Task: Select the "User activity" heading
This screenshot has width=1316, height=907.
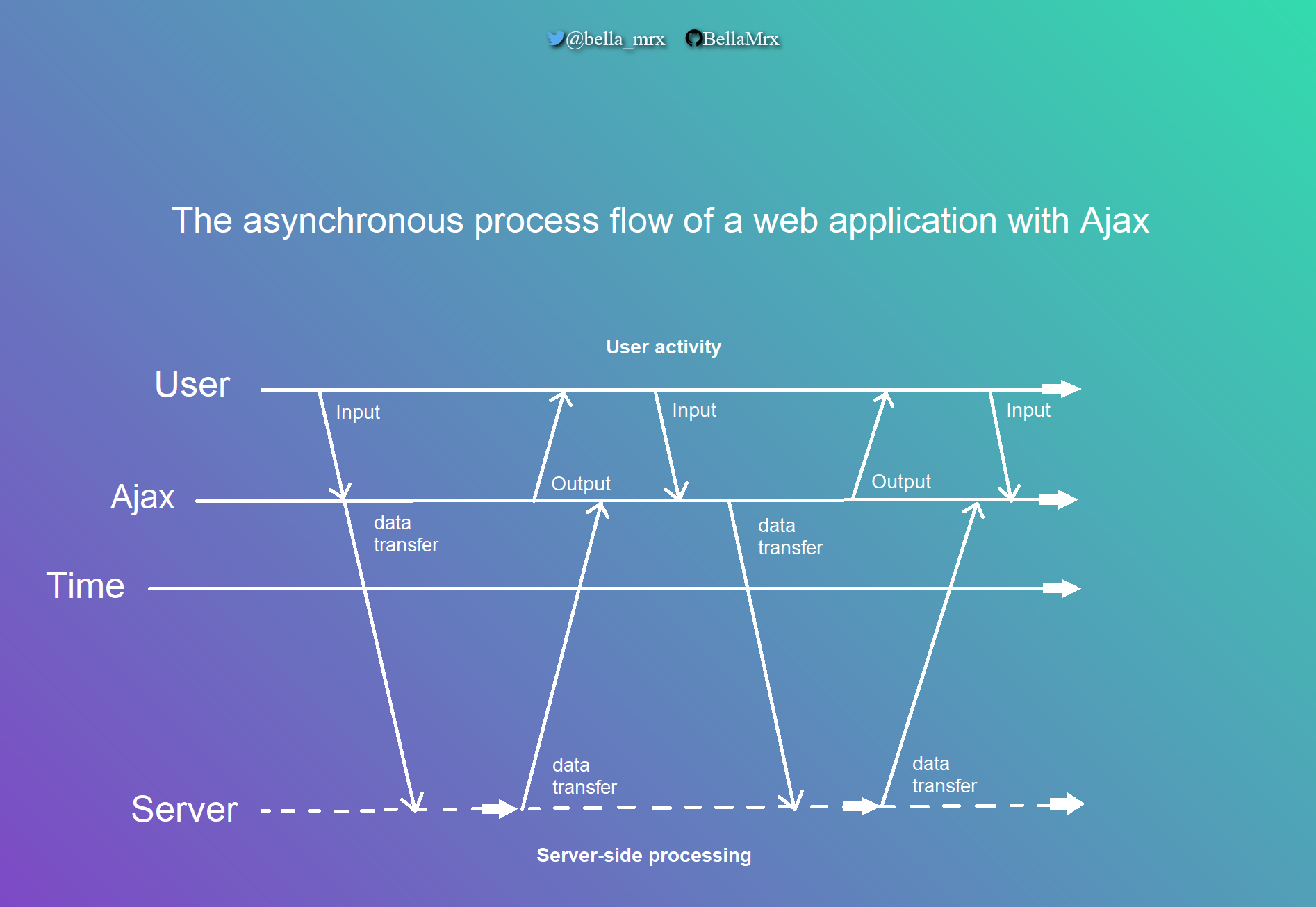Action: point(664,347)
